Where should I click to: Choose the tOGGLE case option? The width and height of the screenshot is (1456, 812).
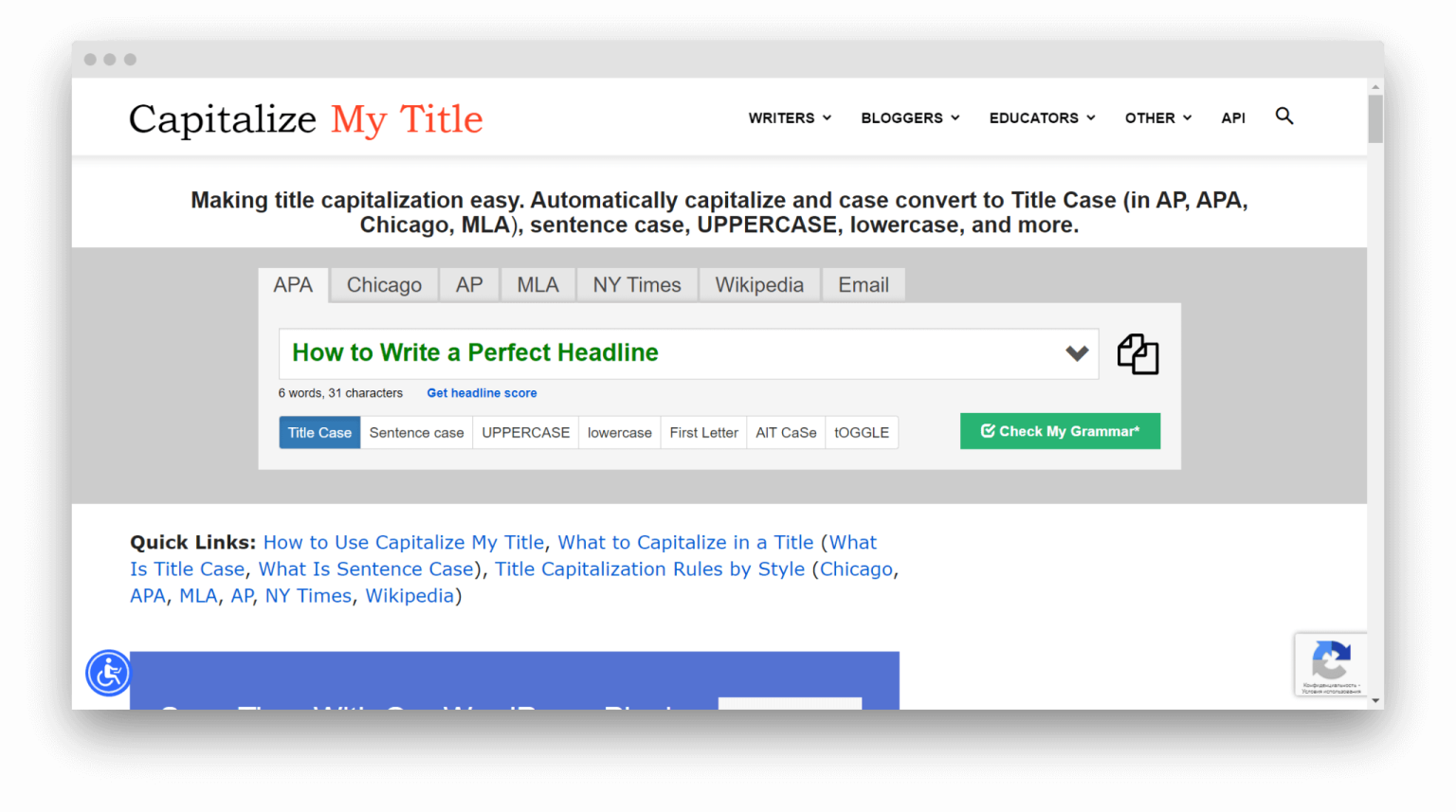[861, 433]
